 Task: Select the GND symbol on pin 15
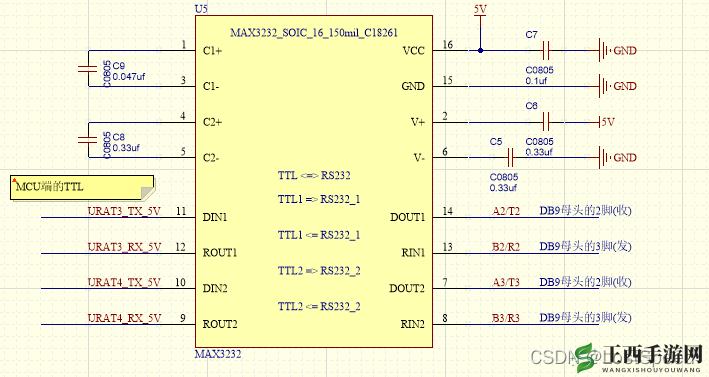point(617,86)
